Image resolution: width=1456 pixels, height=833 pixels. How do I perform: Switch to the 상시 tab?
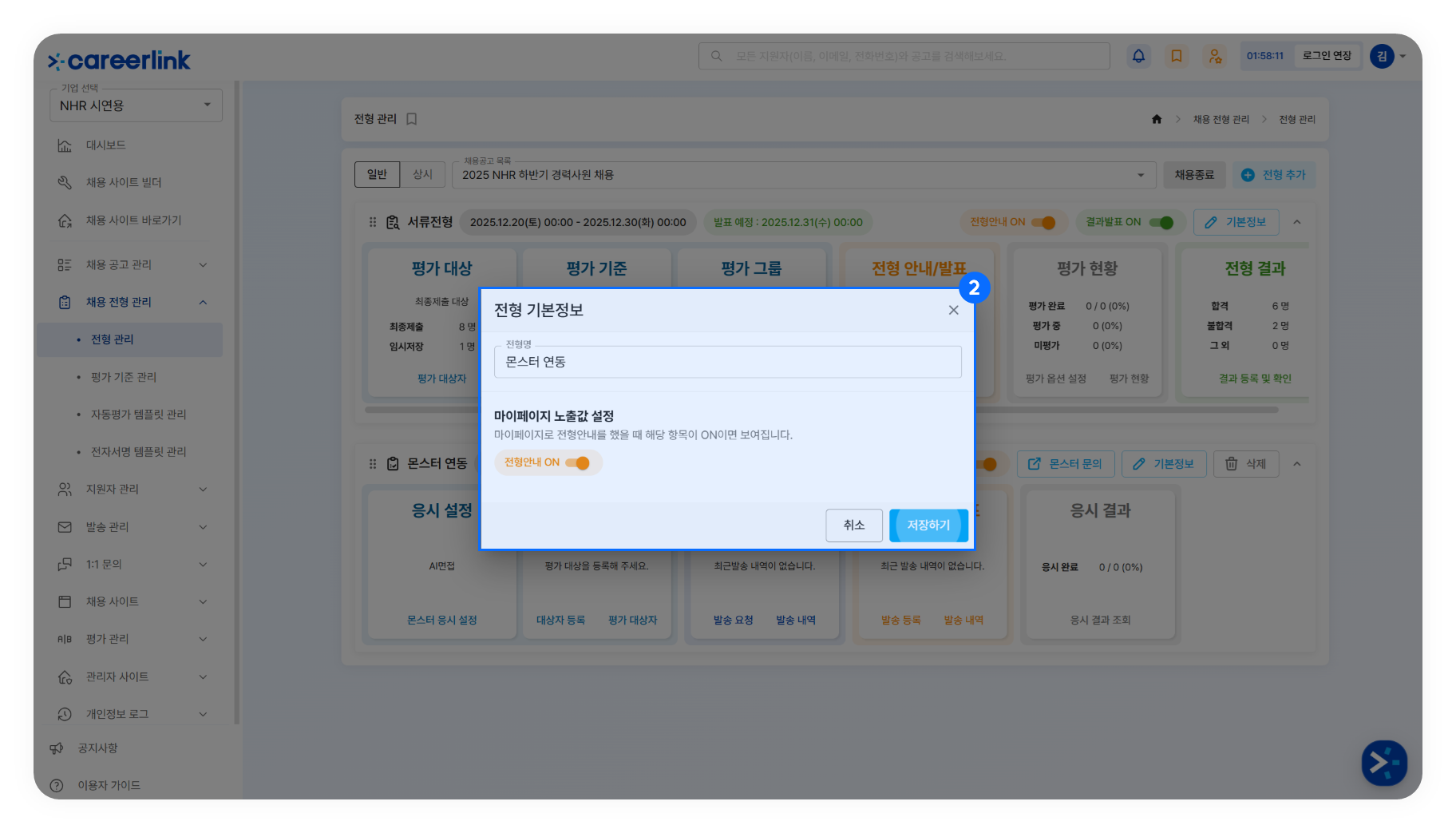click(422, 175)
